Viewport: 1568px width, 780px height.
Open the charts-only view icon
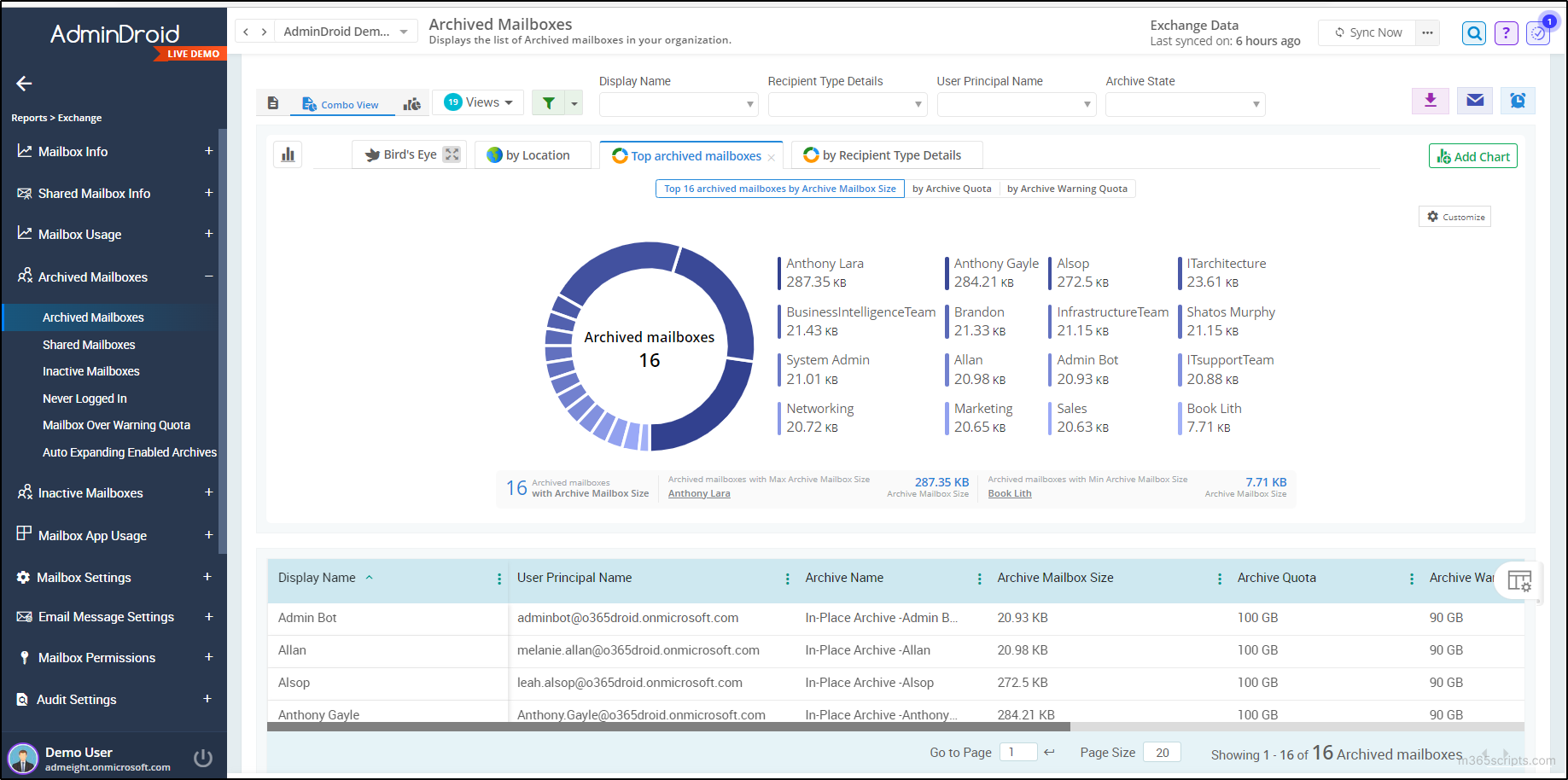coord(411,102)
